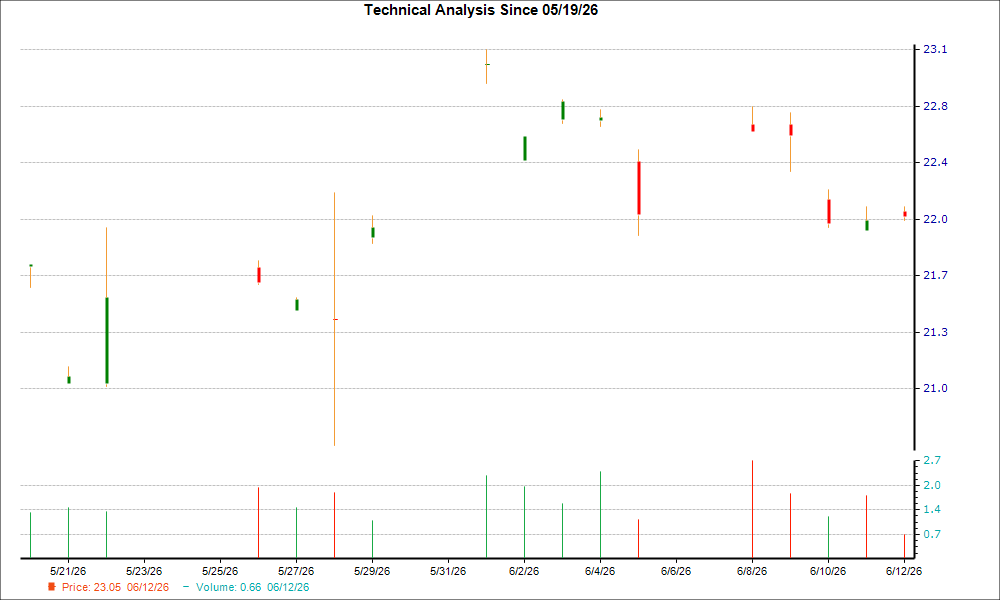1000x600 pixels.
Task: Click the 6/12/26 date axis label
Action: point(904,571)
